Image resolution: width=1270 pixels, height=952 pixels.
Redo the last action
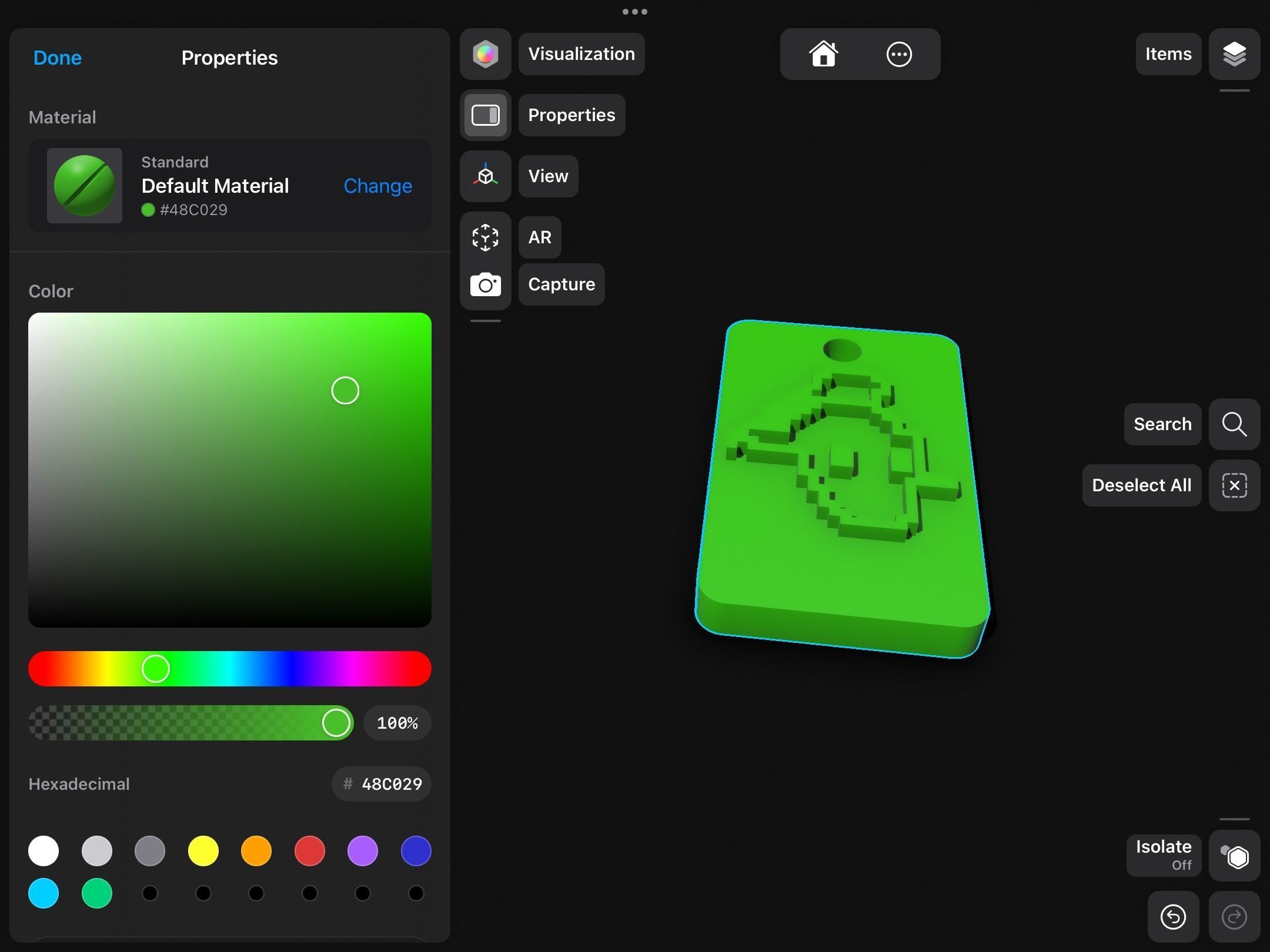click(x=1234, y=917)
